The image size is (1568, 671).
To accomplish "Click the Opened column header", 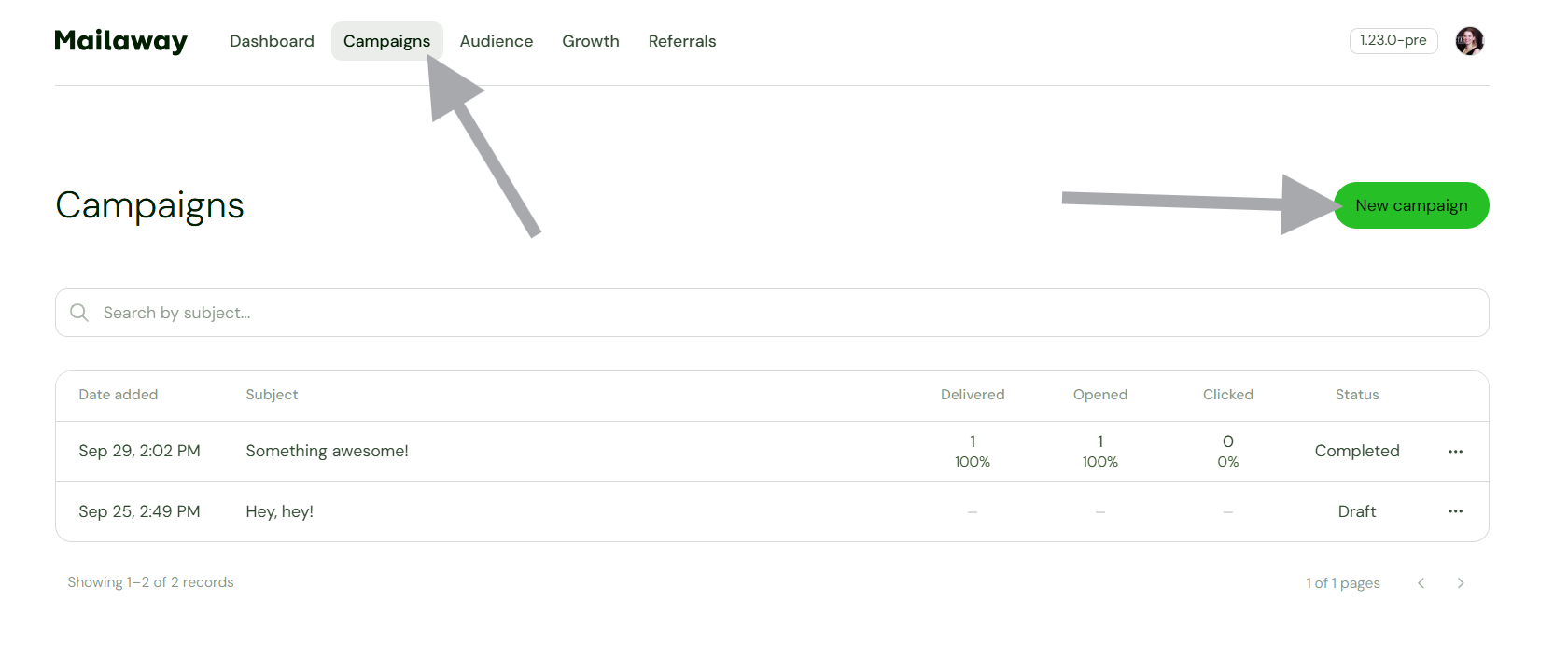I will tap(1100, 395).
